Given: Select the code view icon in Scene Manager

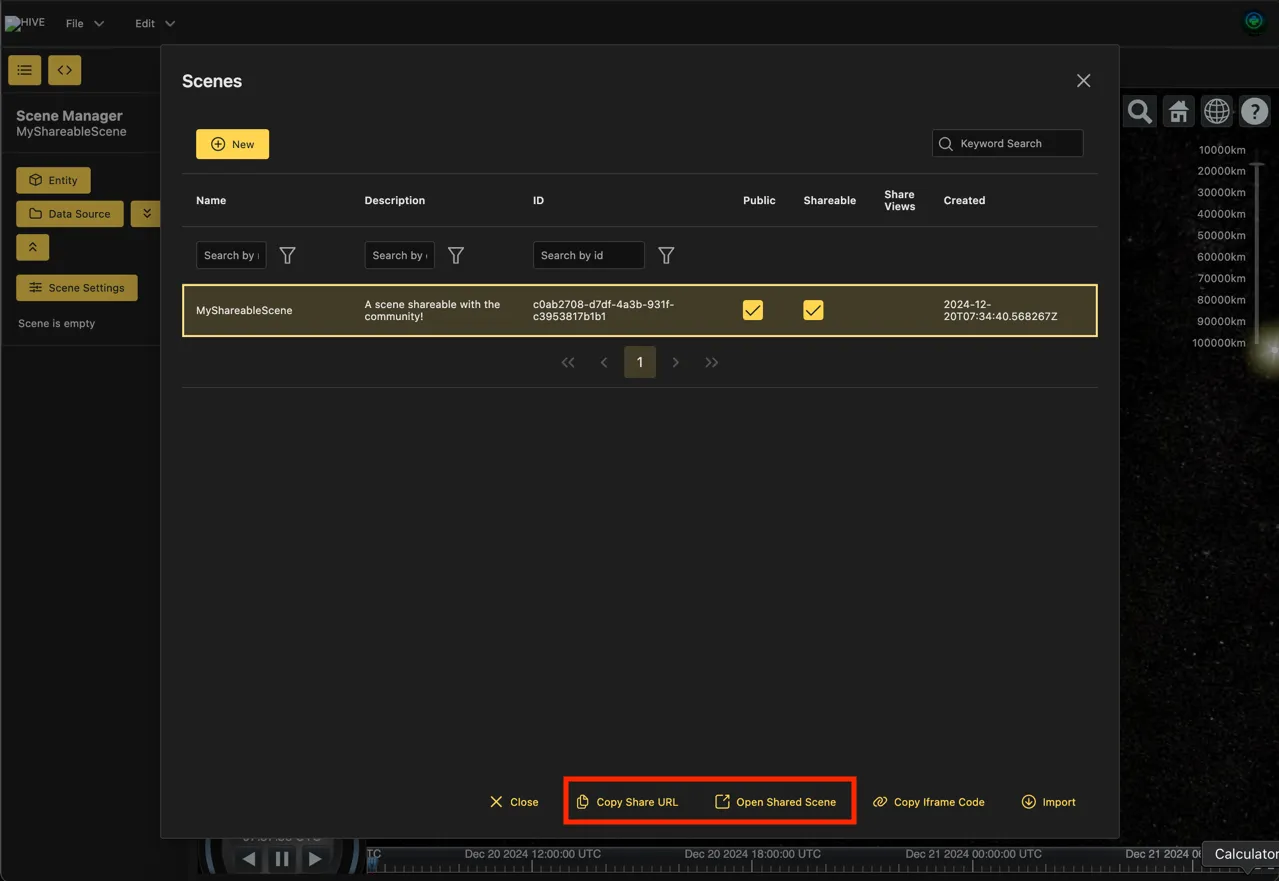Looking at the screenshot, I should 63,70.
